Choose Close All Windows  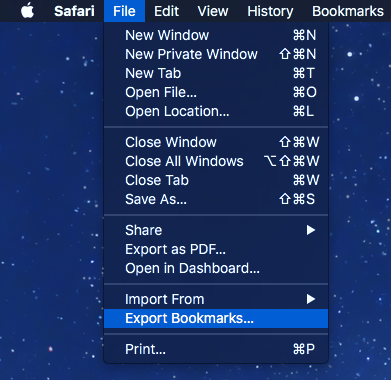click(216, 161)
